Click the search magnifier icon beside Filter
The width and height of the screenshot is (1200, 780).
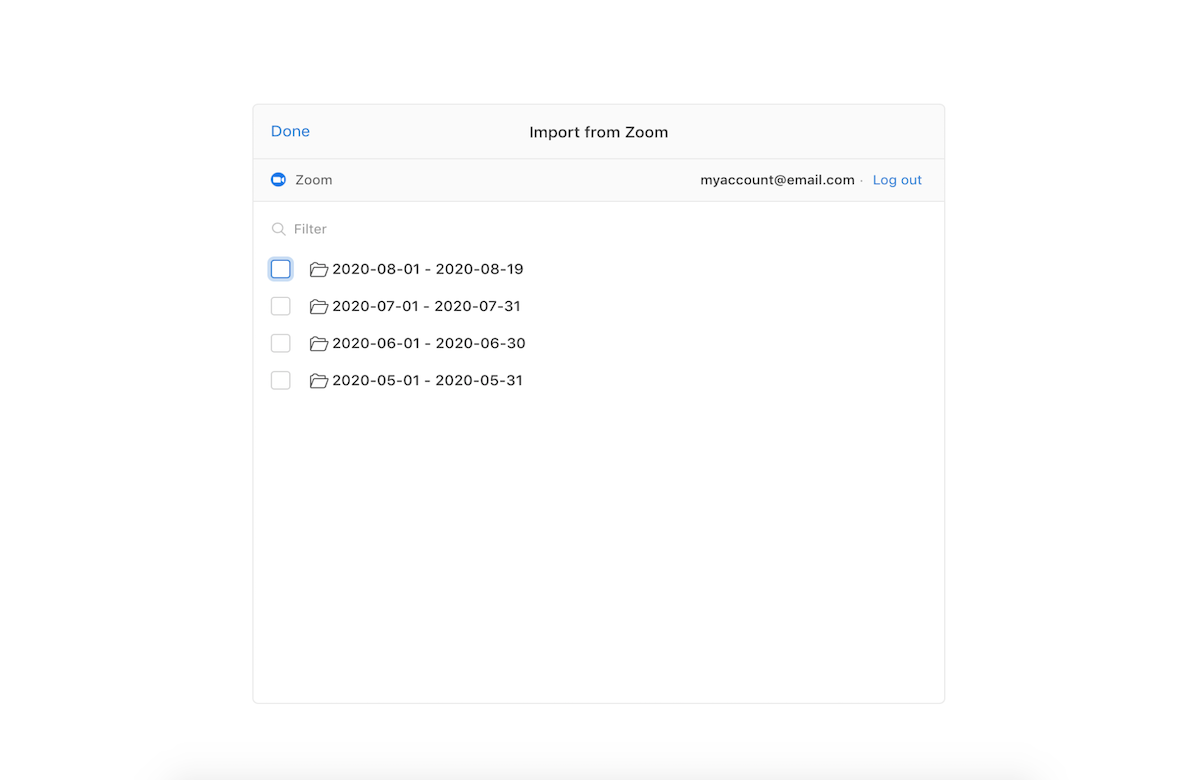click(279, 229)
